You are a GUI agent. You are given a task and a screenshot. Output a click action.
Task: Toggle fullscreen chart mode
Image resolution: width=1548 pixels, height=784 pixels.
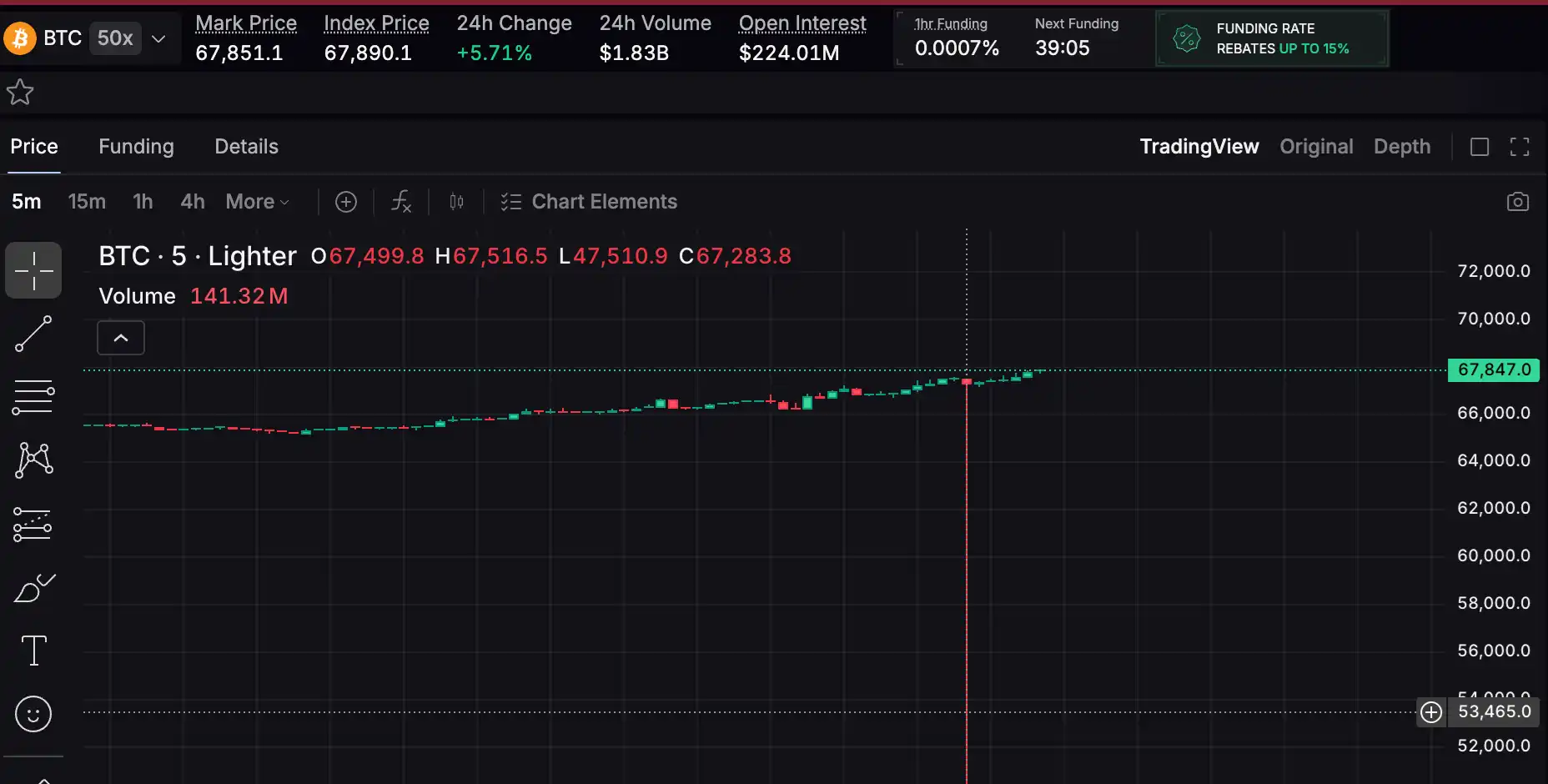pyautogui.click(x=1519, y=147)
